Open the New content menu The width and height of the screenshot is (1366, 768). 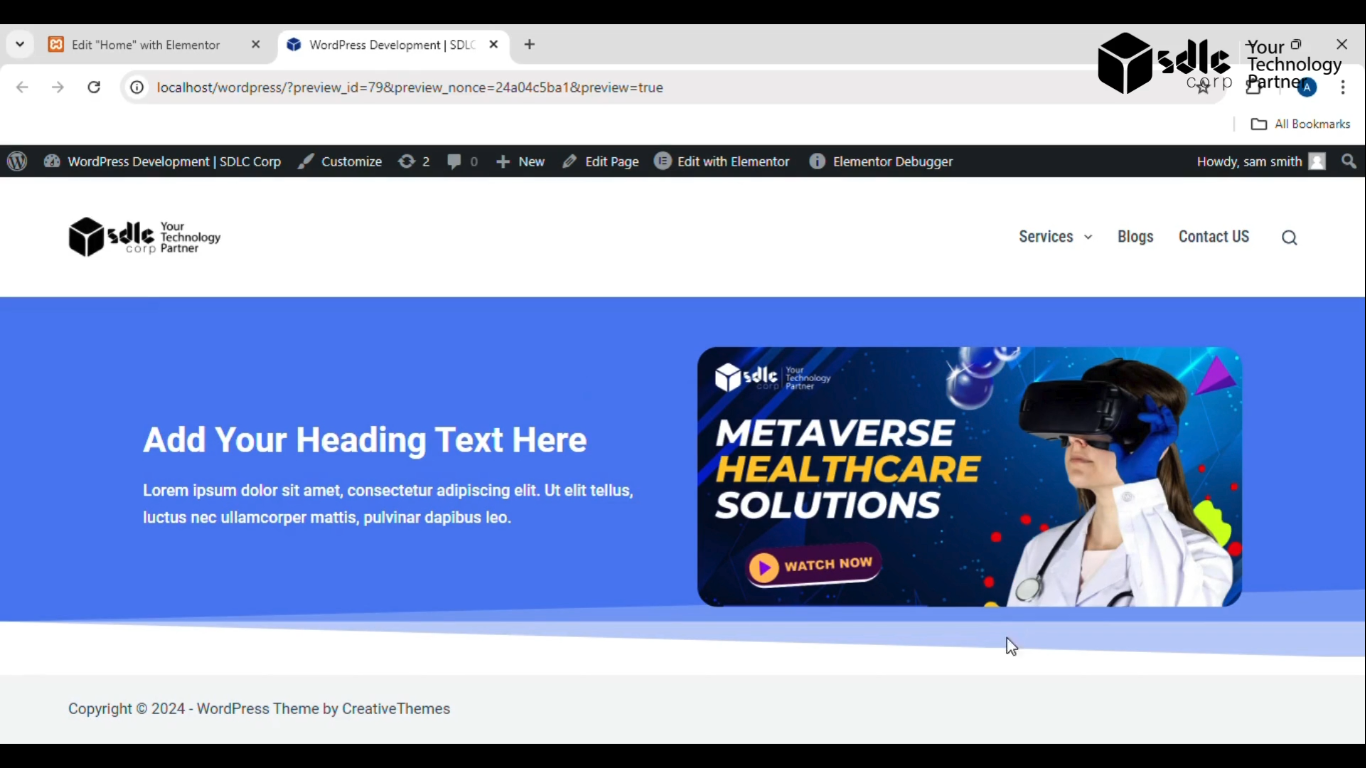click(520, 161)
